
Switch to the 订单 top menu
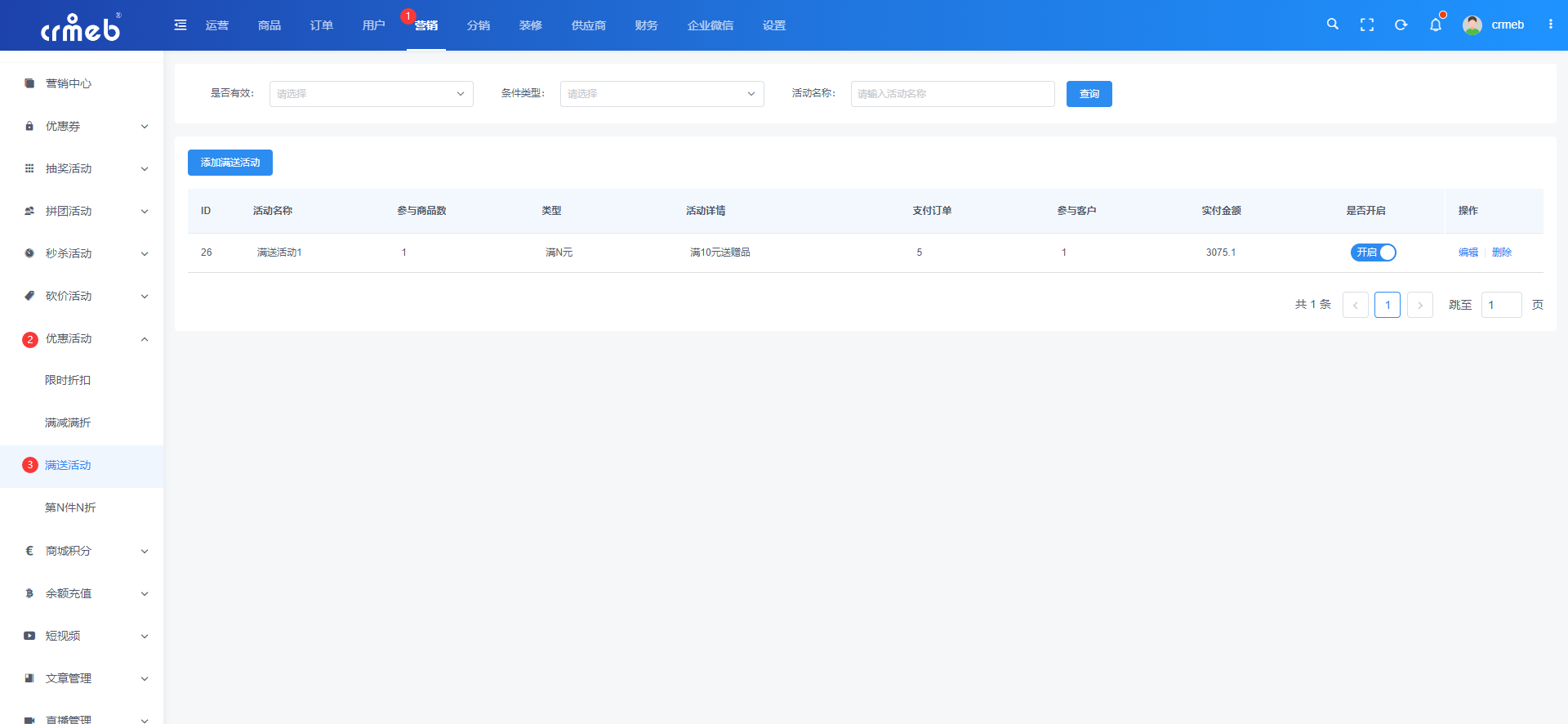pos(321,25)
